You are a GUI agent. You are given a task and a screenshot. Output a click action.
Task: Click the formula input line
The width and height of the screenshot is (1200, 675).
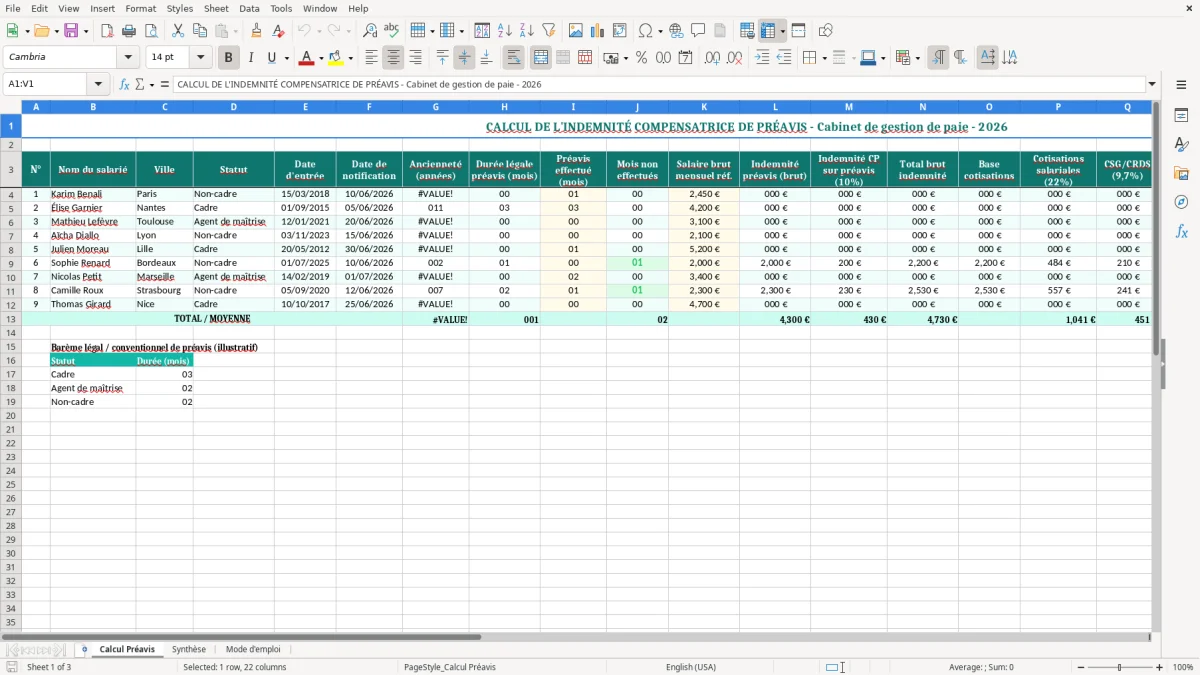point(658,85)
